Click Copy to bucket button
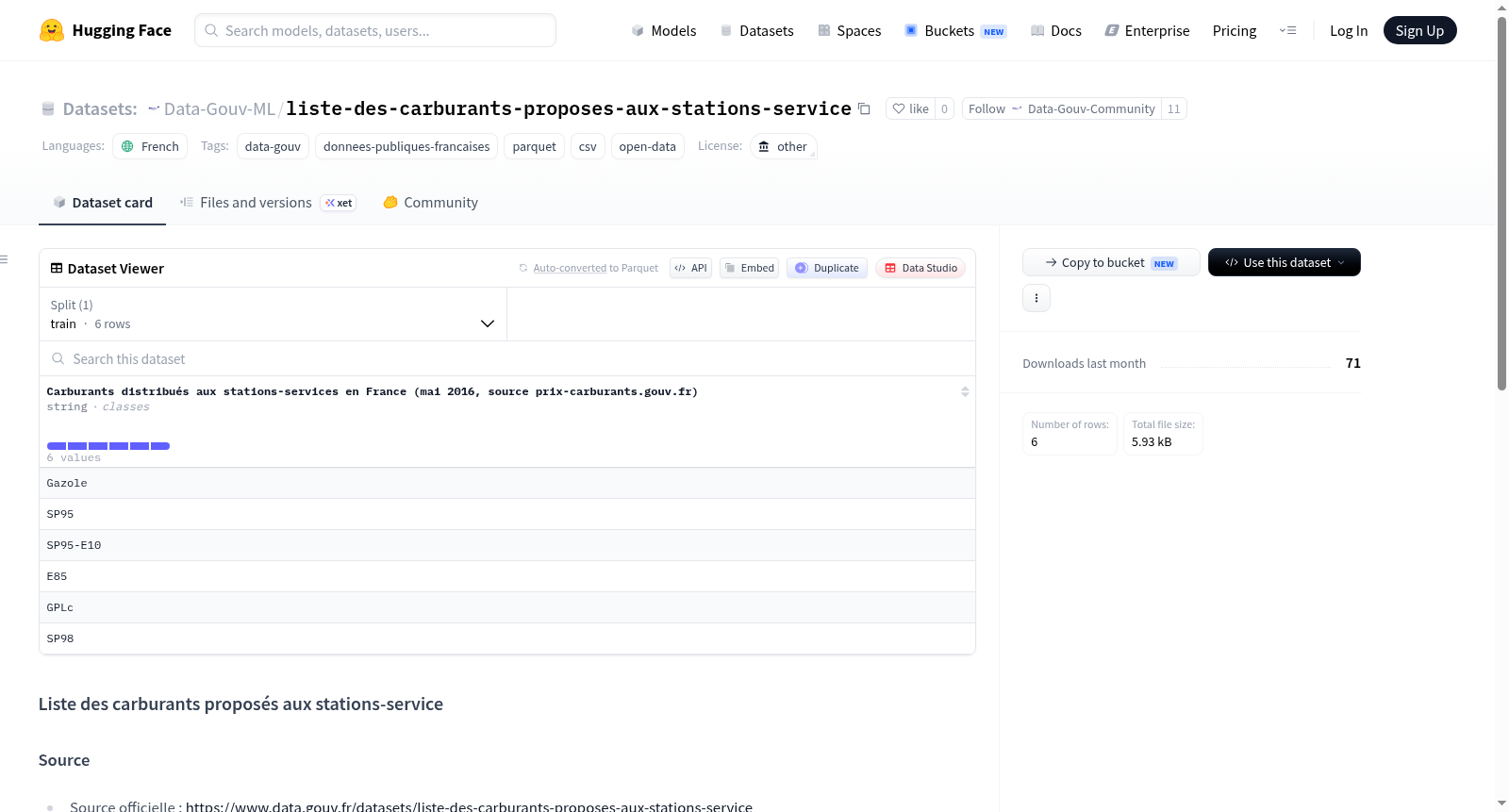This screenshot has height=812, width=1509. tap(1111, 262)
